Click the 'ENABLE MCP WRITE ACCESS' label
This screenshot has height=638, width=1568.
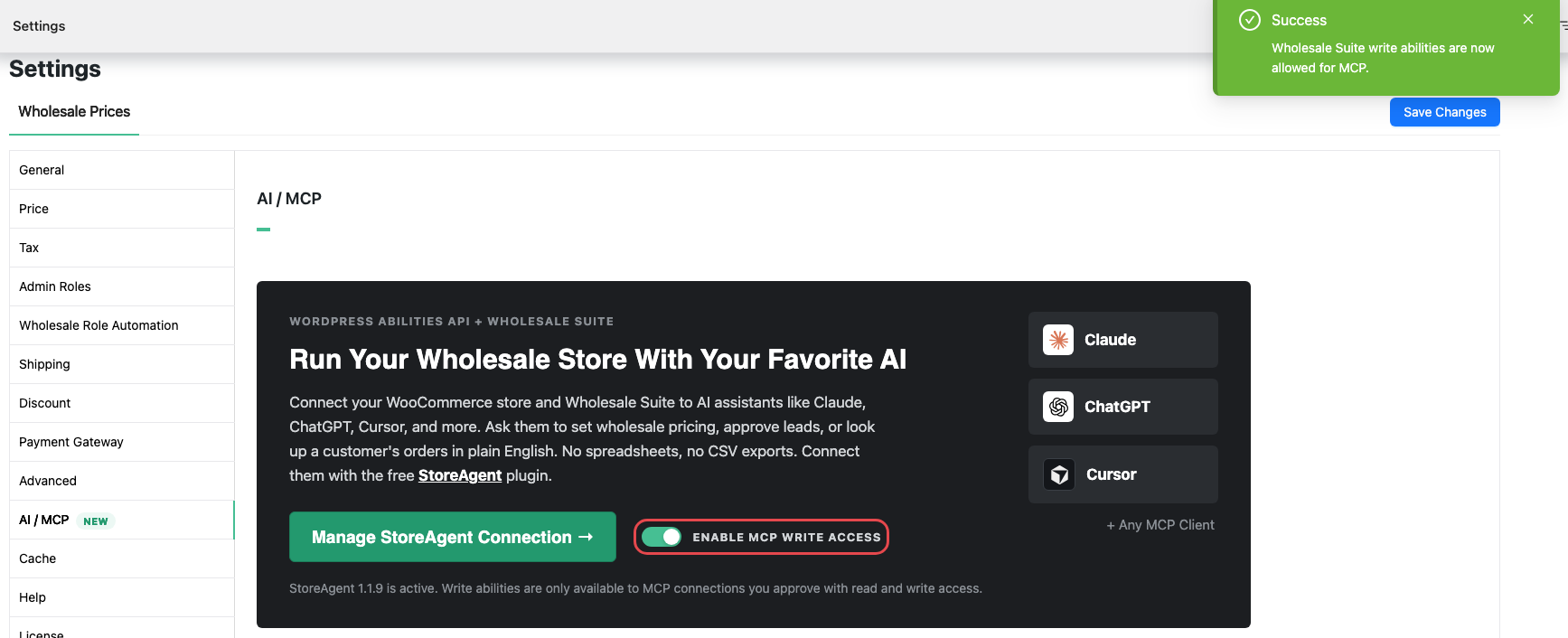[786, 538]
